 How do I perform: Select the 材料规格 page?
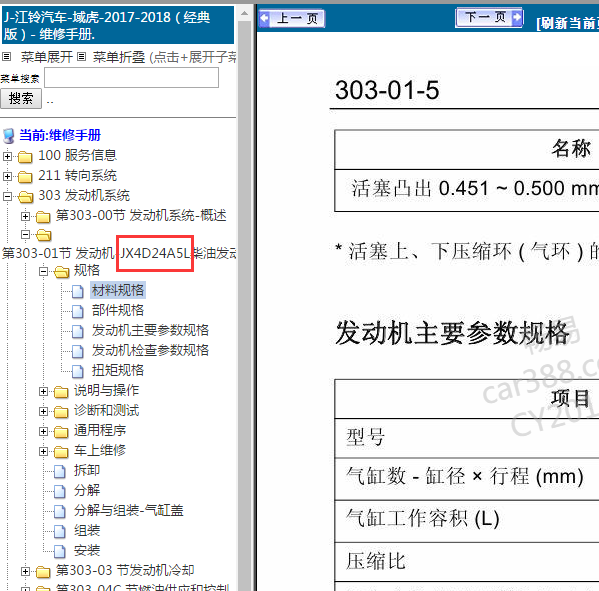point(118,290)
